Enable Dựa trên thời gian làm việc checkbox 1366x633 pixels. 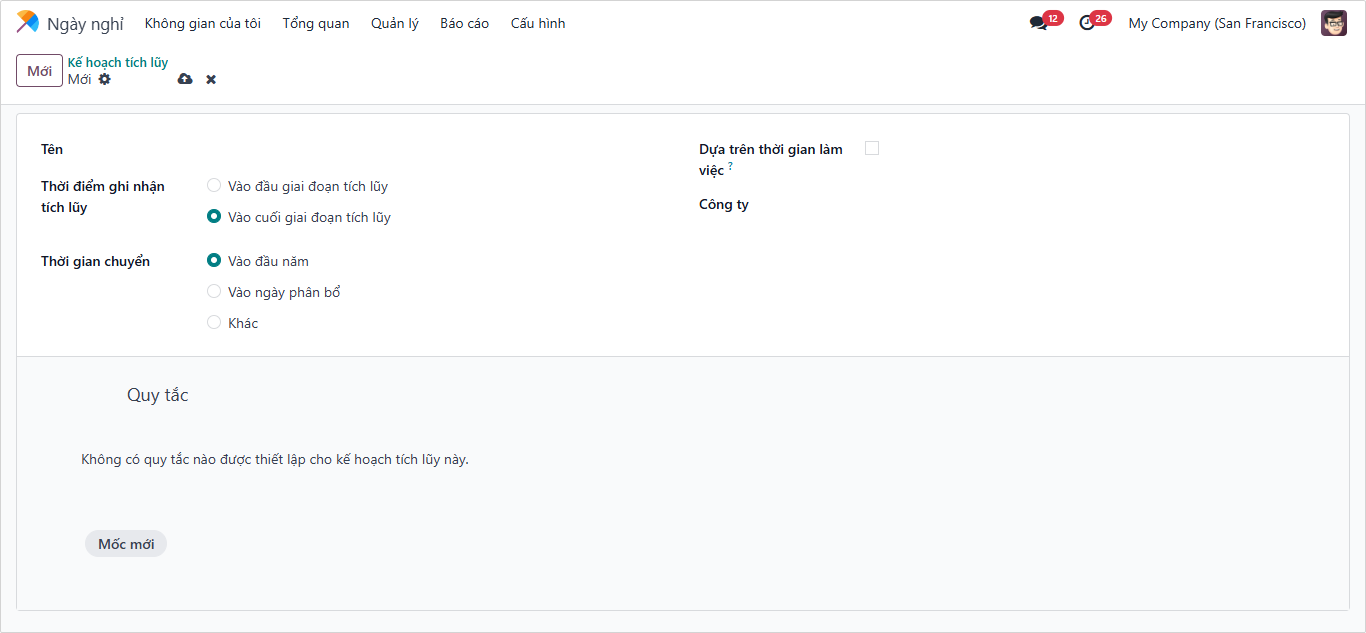tap(872, 148)
